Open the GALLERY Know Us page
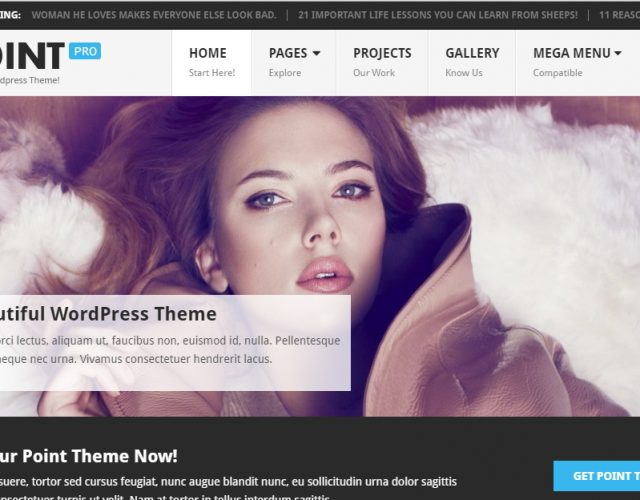 click(472, 63)
